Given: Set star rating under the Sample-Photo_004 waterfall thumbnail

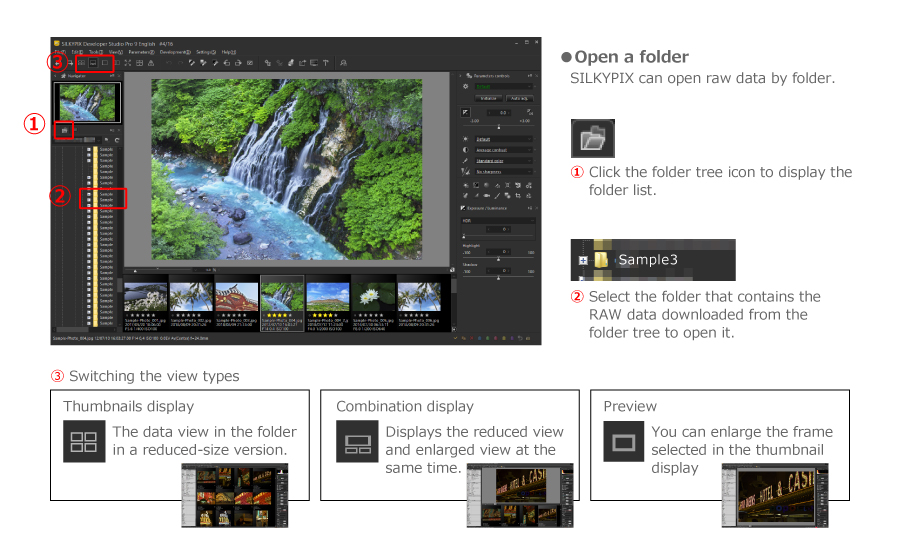Looking at the screenshot, I should click(278, 315).
